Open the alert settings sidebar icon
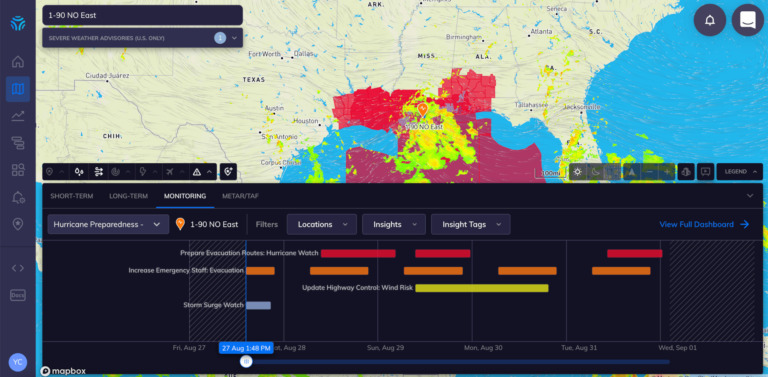This screenshot has width=768, height=377. 18,197
